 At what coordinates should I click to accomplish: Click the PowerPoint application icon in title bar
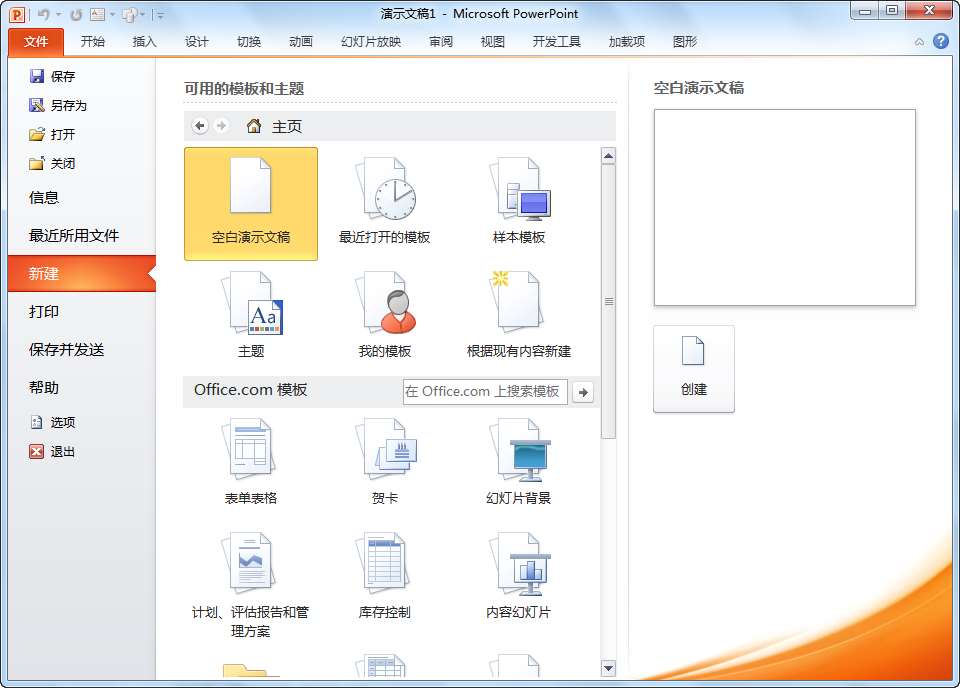(17, 14)
